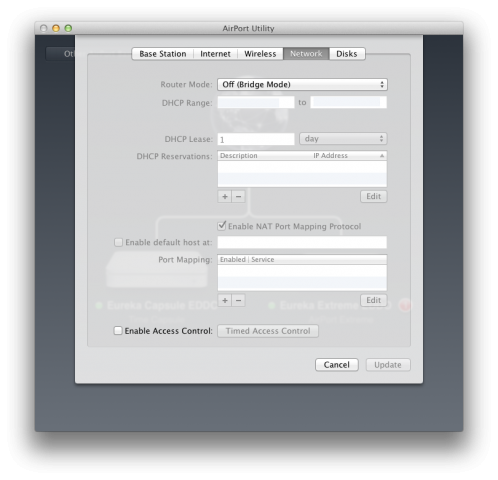Click the Enabled column header in Port Mapping
Screen dimensions: 498x480
[x=233, y=260]
